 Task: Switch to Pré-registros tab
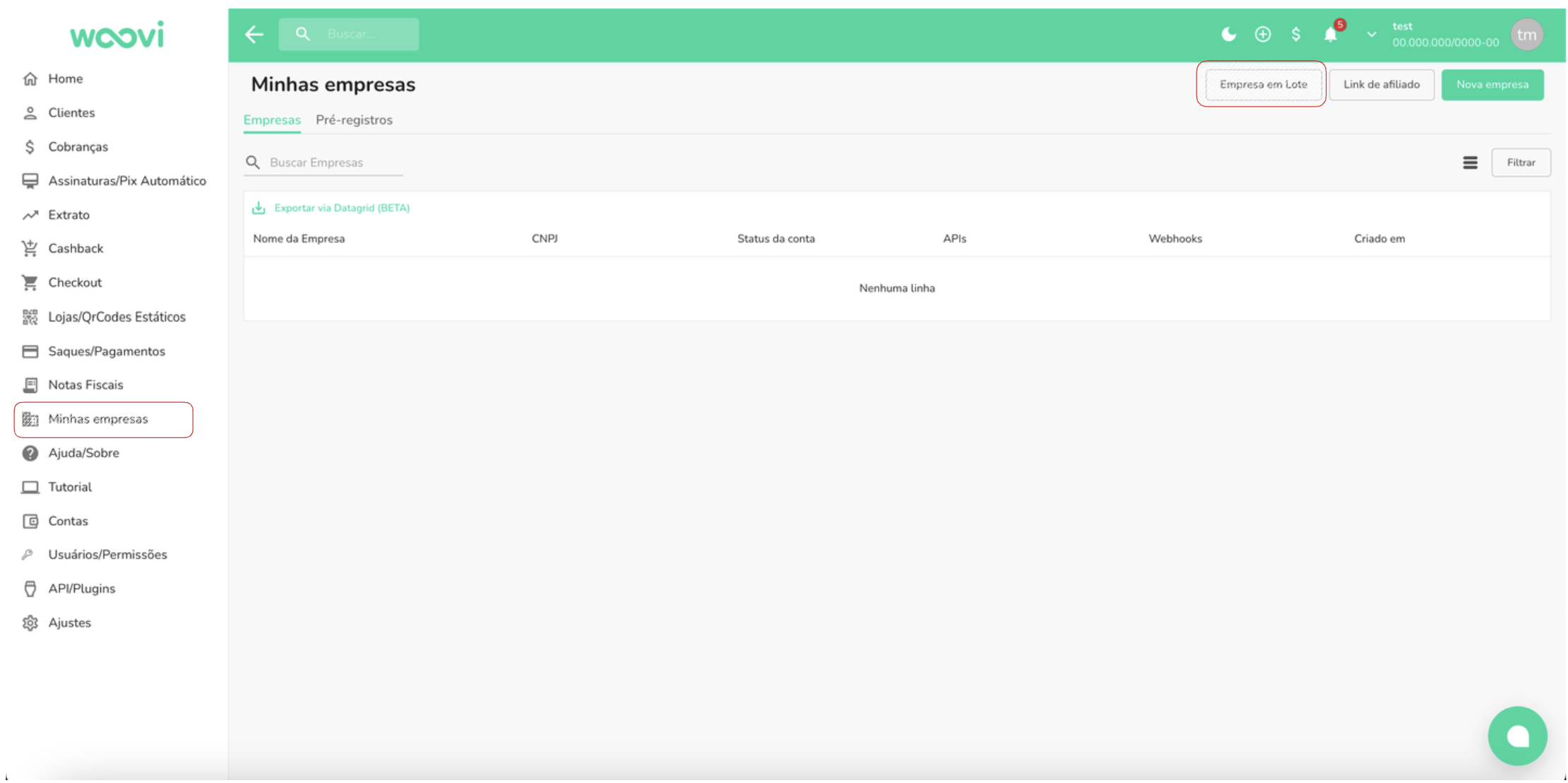tap(354, 120)
